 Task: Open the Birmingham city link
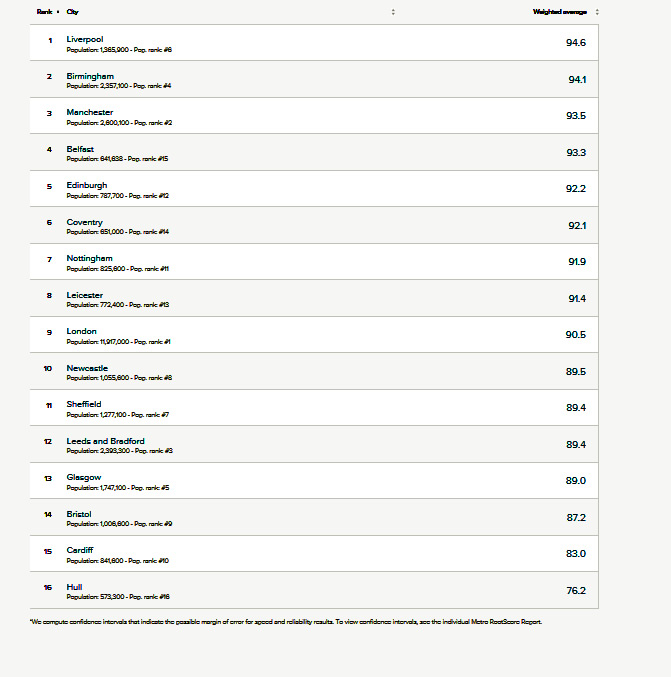click(90, 76)
